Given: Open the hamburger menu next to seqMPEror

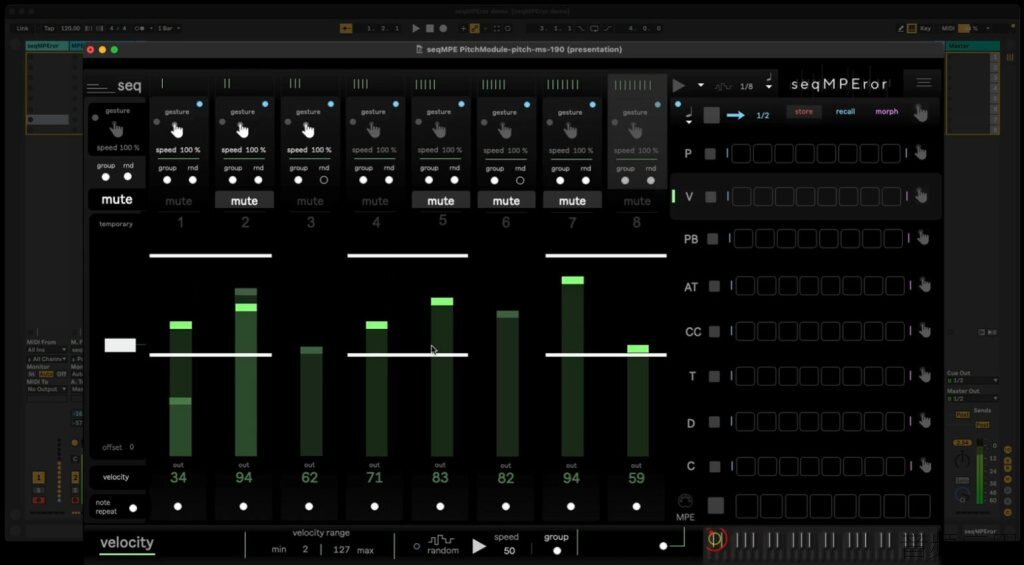Looking at the screenshot, I should pos(923,83).
